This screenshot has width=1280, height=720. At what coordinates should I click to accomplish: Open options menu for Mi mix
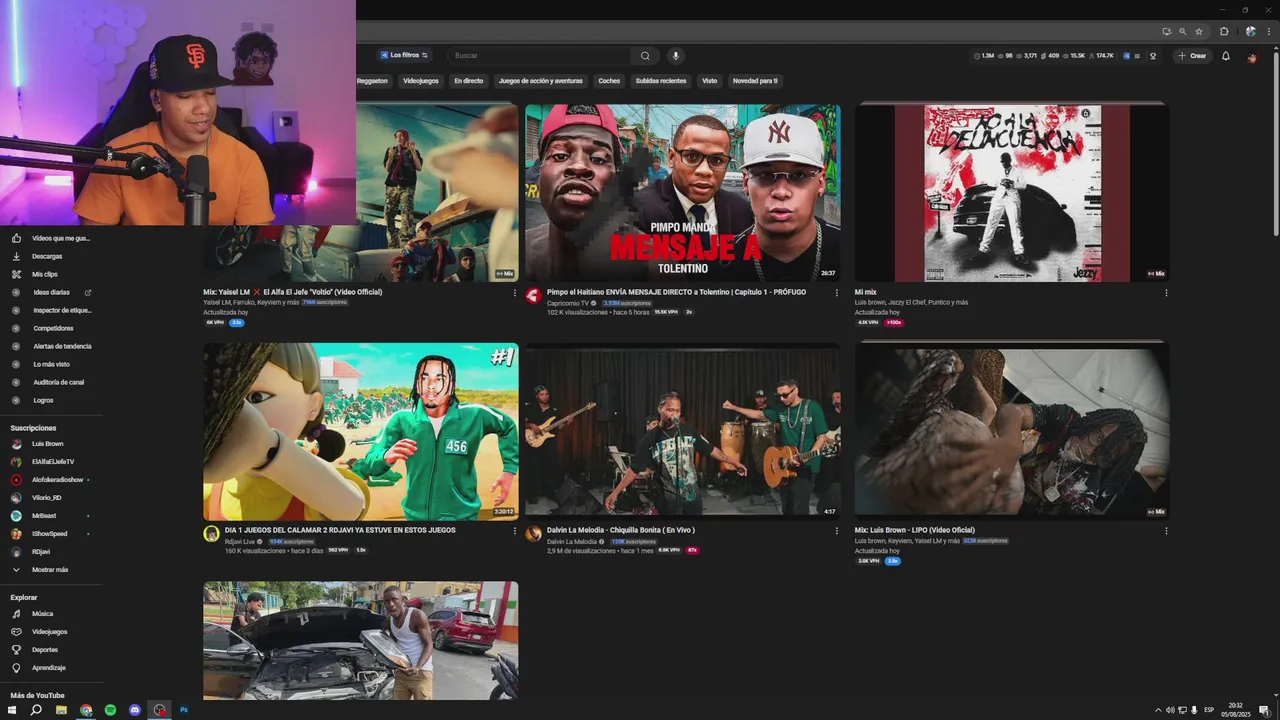[1166, 293]
